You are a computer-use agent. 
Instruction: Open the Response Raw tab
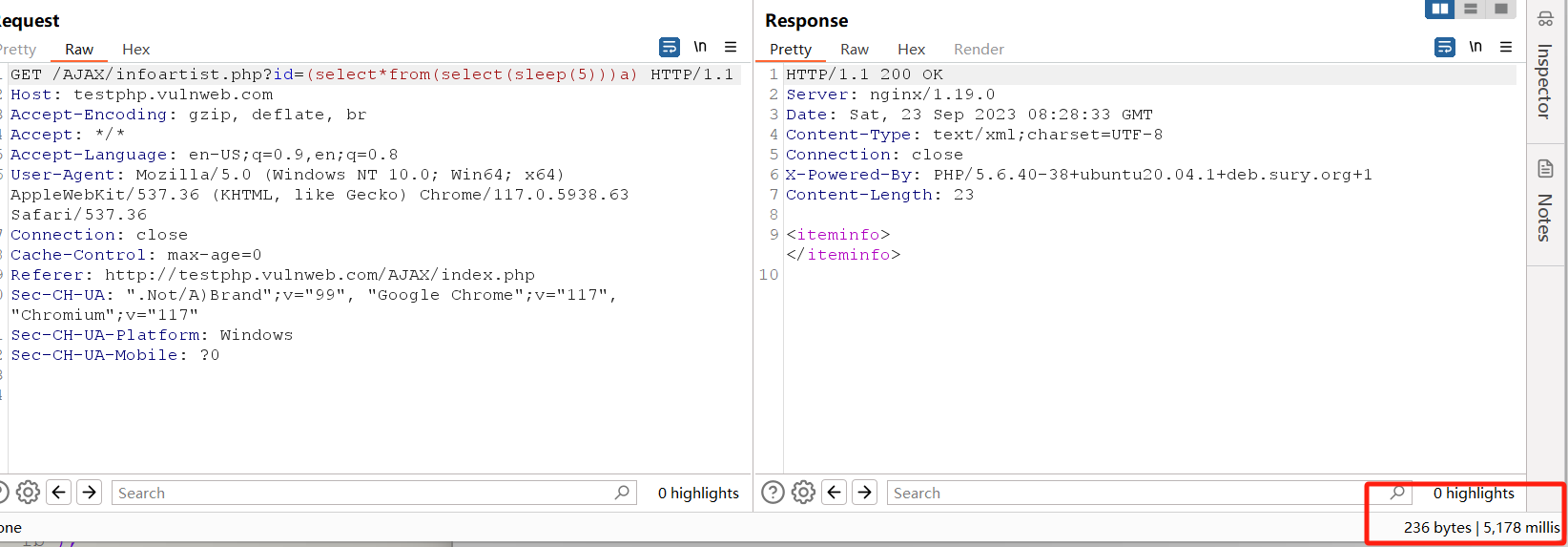click(855, 50)
